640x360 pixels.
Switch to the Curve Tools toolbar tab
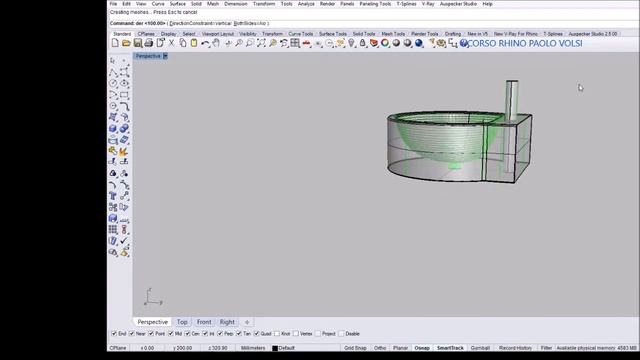click(301, 34)
